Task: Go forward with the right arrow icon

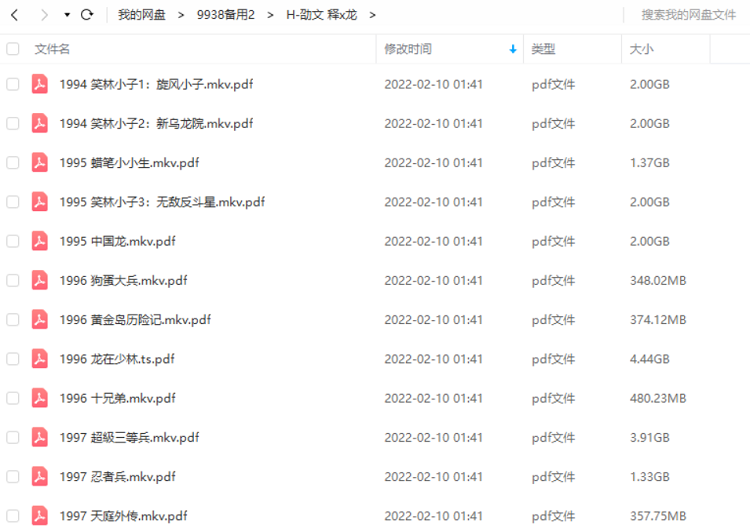Action: (44, 15)
